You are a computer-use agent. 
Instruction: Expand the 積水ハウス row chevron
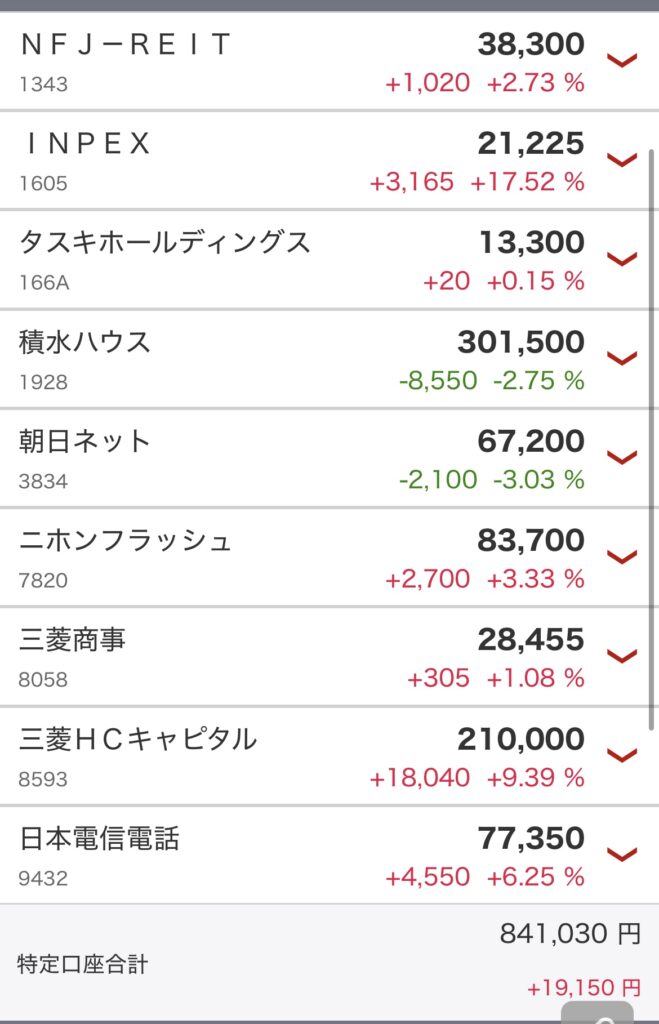tap(622, 359)
